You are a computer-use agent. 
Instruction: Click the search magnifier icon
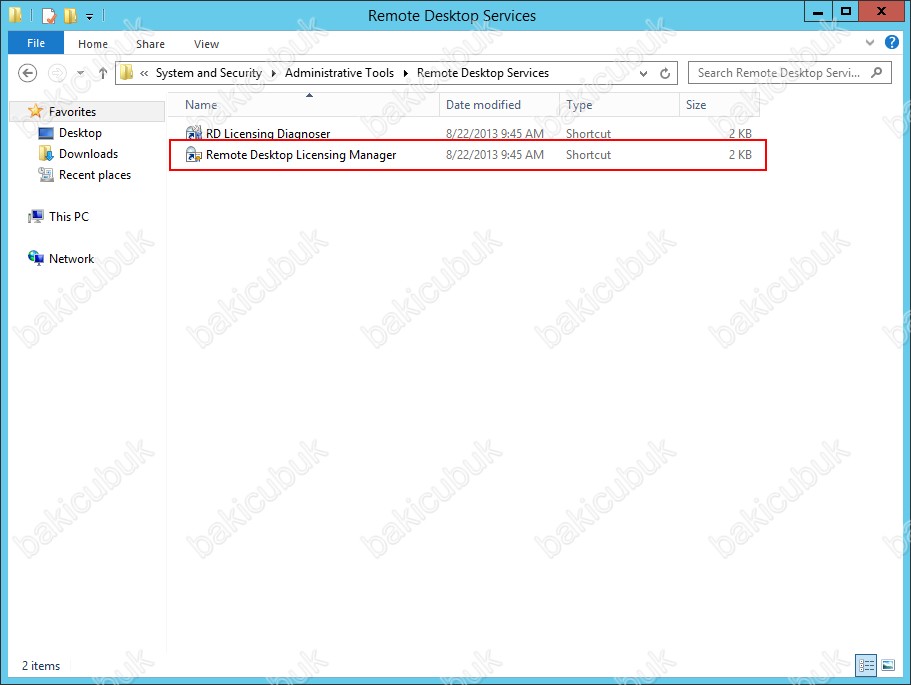coord(877,73)
